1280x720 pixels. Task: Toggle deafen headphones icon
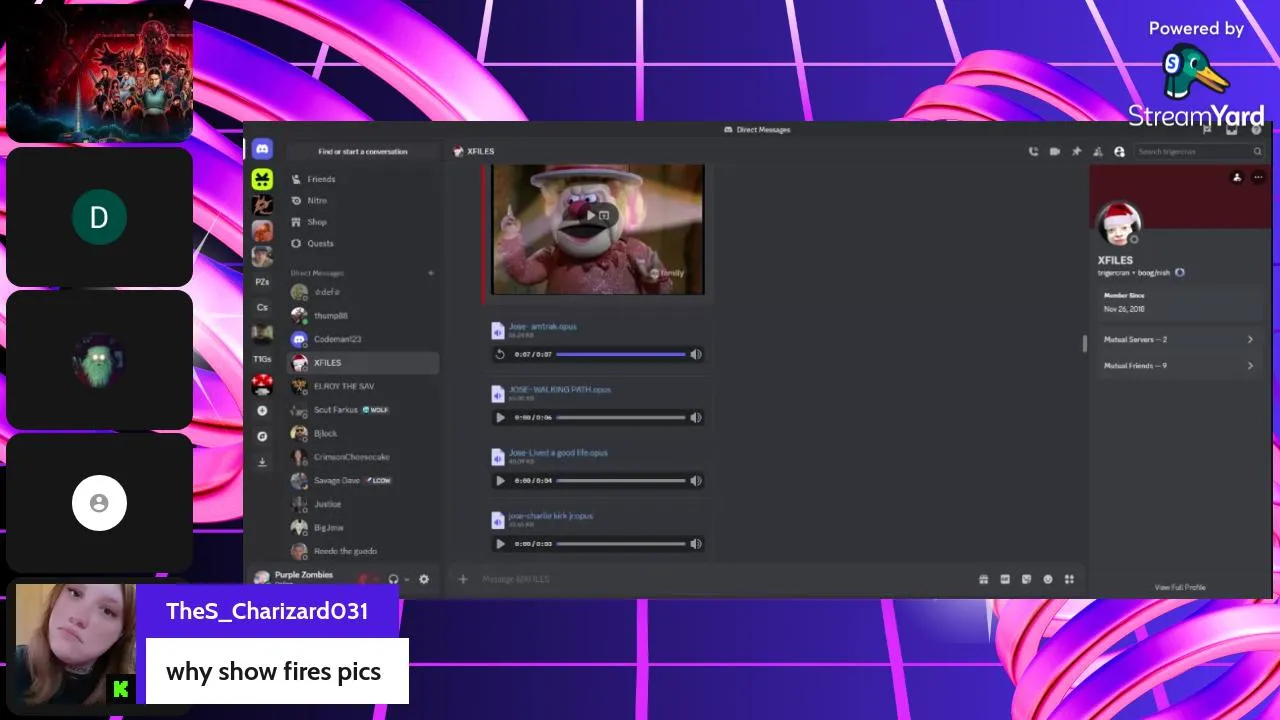pos(393,579)
